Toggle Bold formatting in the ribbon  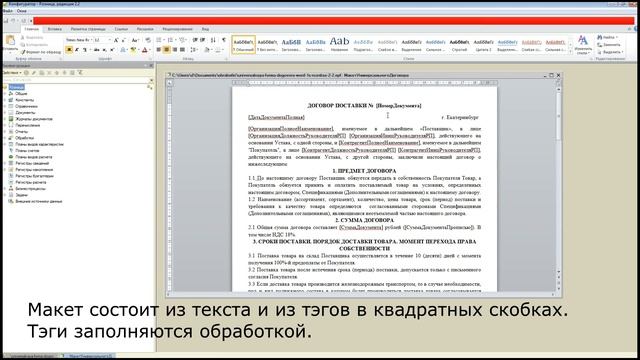[69, 50]
